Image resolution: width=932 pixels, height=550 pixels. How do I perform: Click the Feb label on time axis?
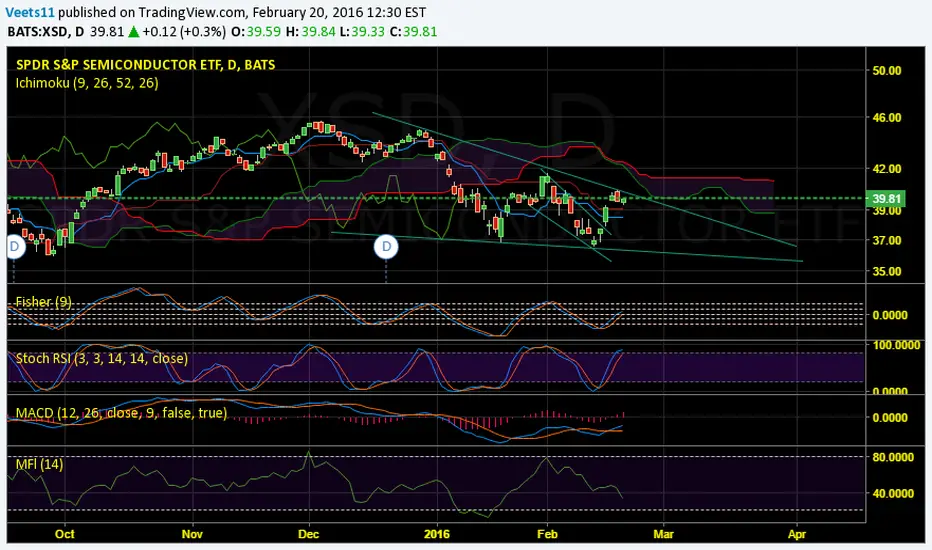click(x=547, y=534)
